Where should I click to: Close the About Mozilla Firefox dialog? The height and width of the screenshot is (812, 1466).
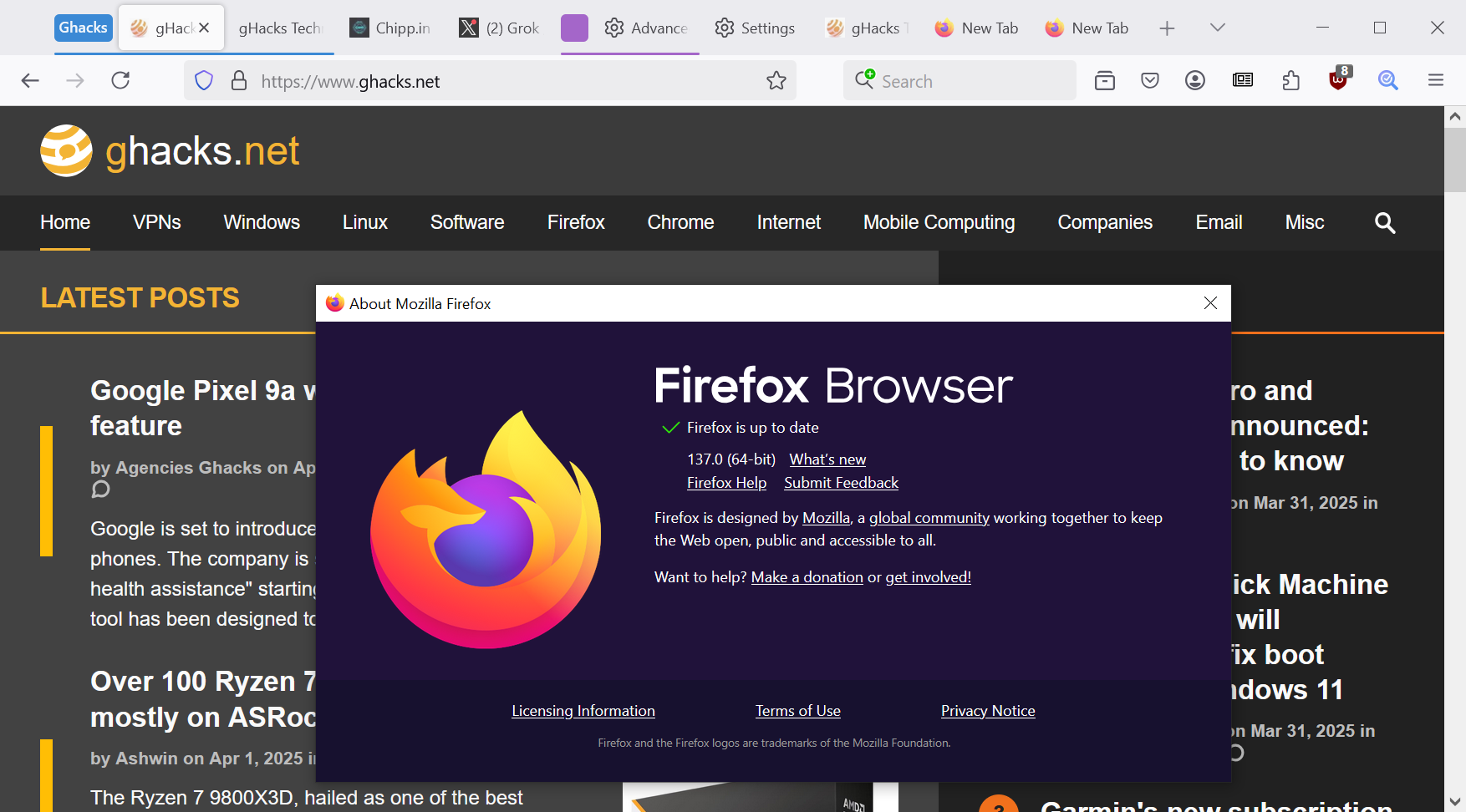[x=1210, y=303]
